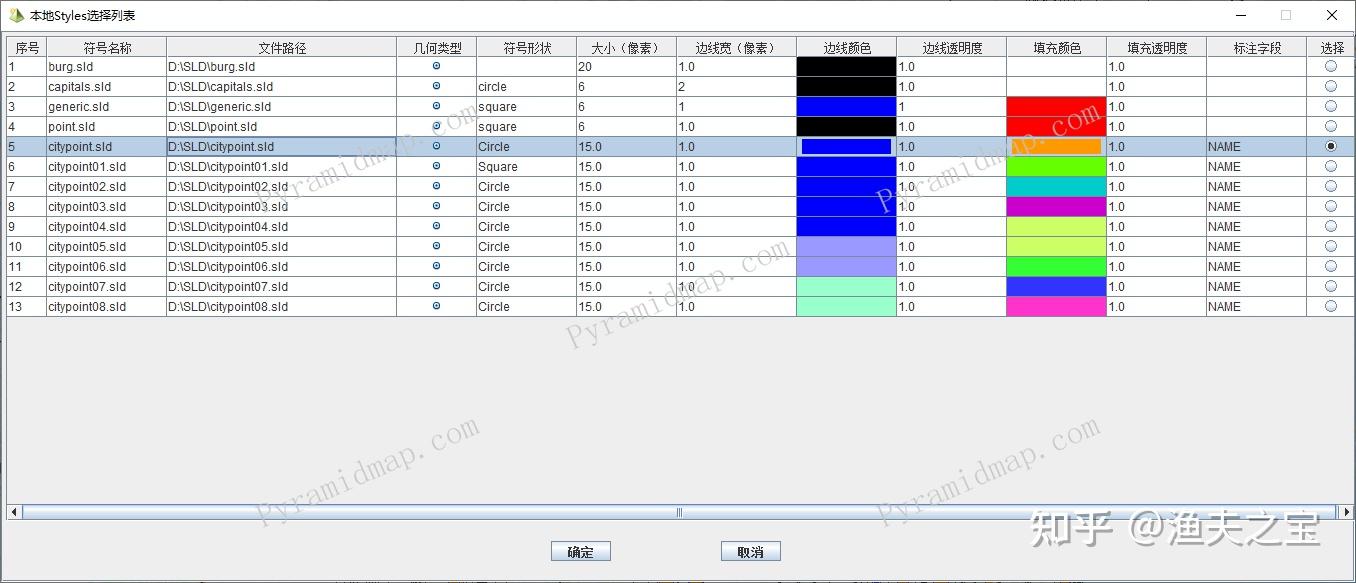The width and height of the screenshot is (1356, 583).
Task: Click the geometry icon for citypoint03.sld
Action: pyautogui.click(x=435, y=206)
